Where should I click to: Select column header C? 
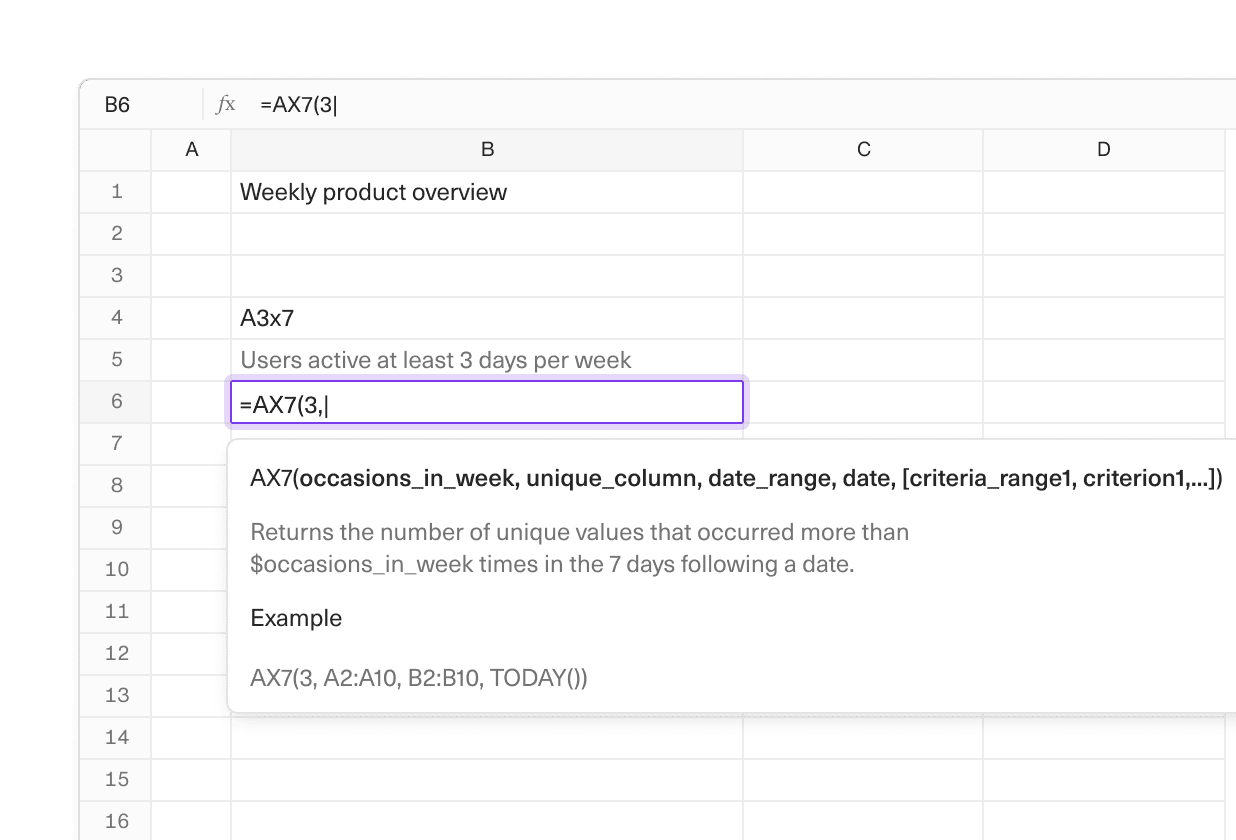point(863,149)
